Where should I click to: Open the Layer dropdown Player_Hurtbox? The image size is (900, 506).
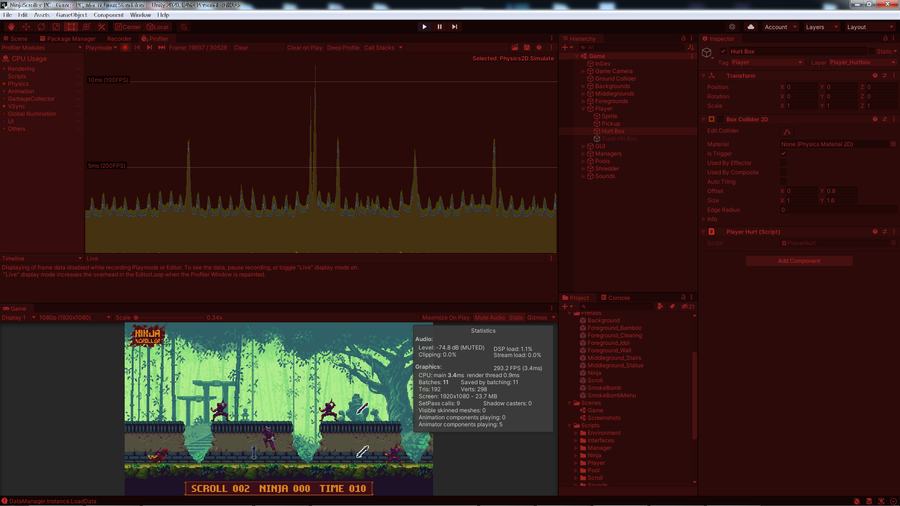coord(862,63)
